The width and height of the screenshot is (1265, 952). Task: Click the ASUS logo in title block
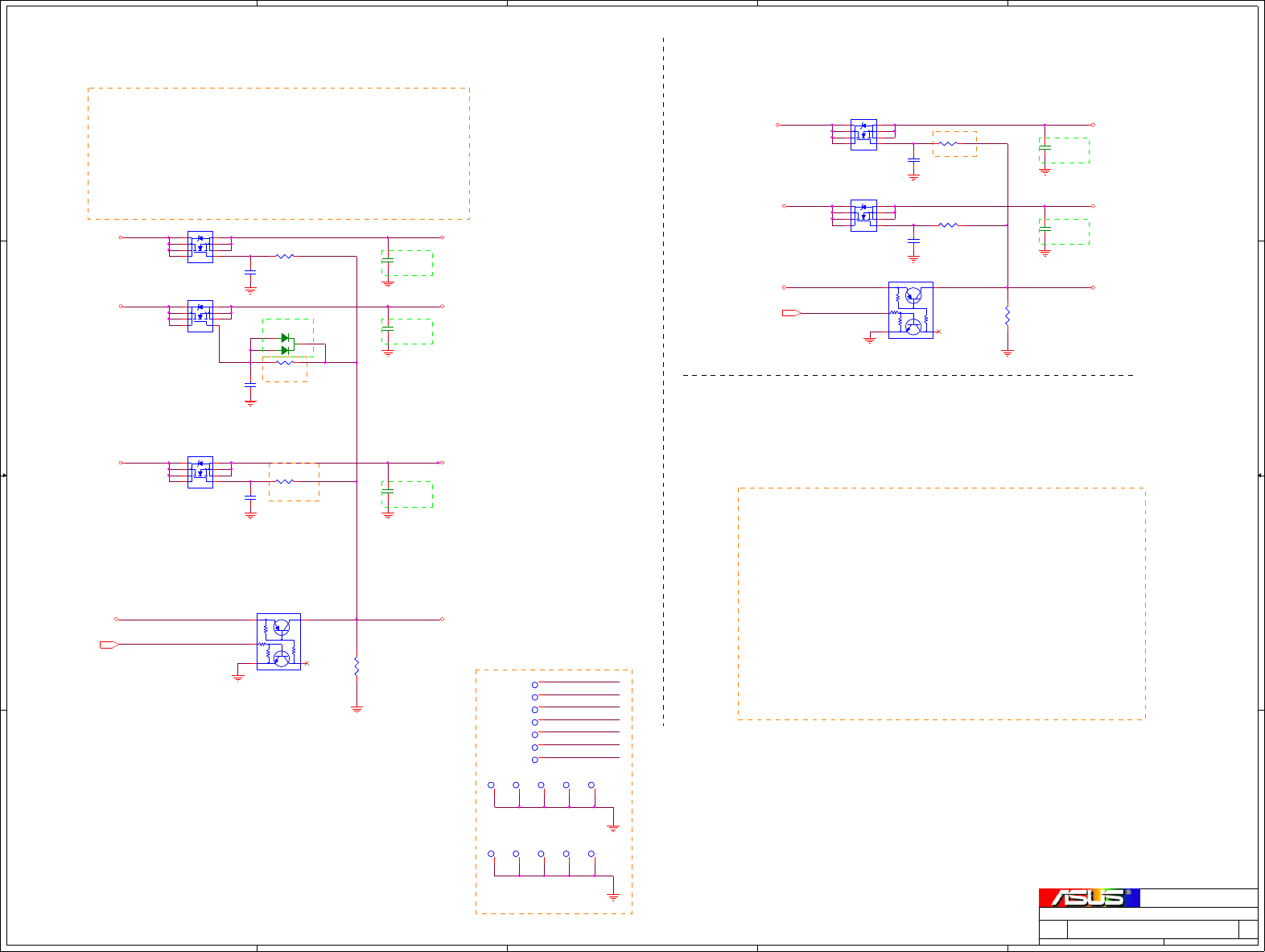point(1090,897)
